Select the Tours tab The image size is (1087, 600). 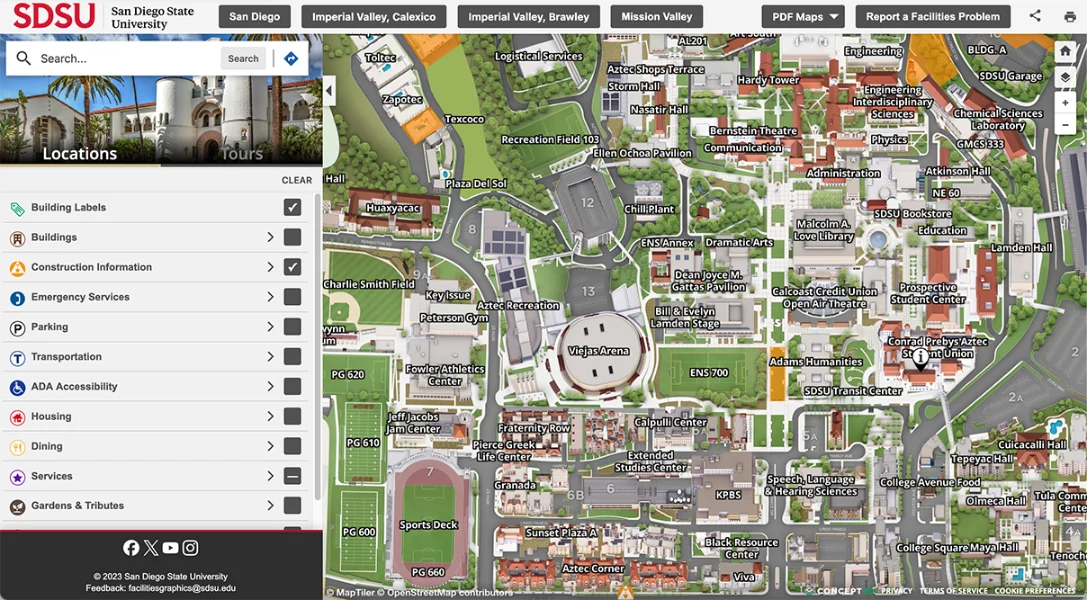coord(242,153)
